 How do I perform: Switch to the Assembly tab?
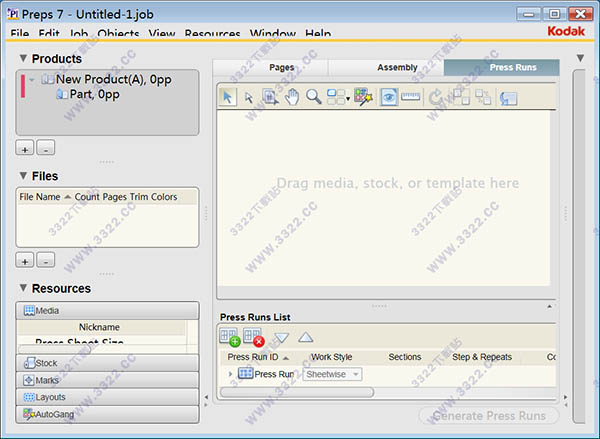coord(397,68)
